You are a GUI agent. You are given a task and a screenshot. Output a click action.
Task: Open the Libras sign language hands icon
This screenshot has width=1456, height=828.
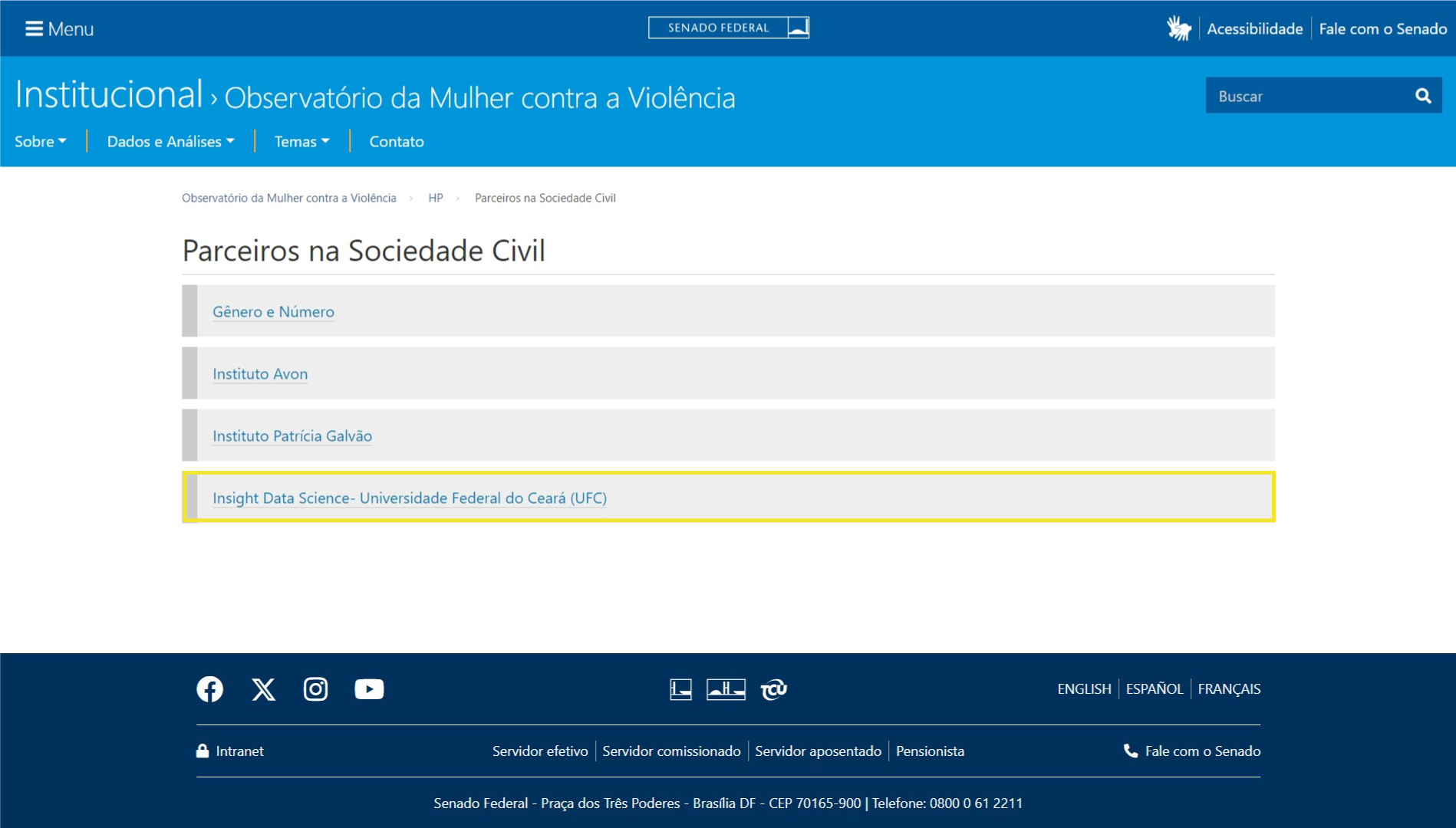pyautogui.click(x=1178, y=28)
